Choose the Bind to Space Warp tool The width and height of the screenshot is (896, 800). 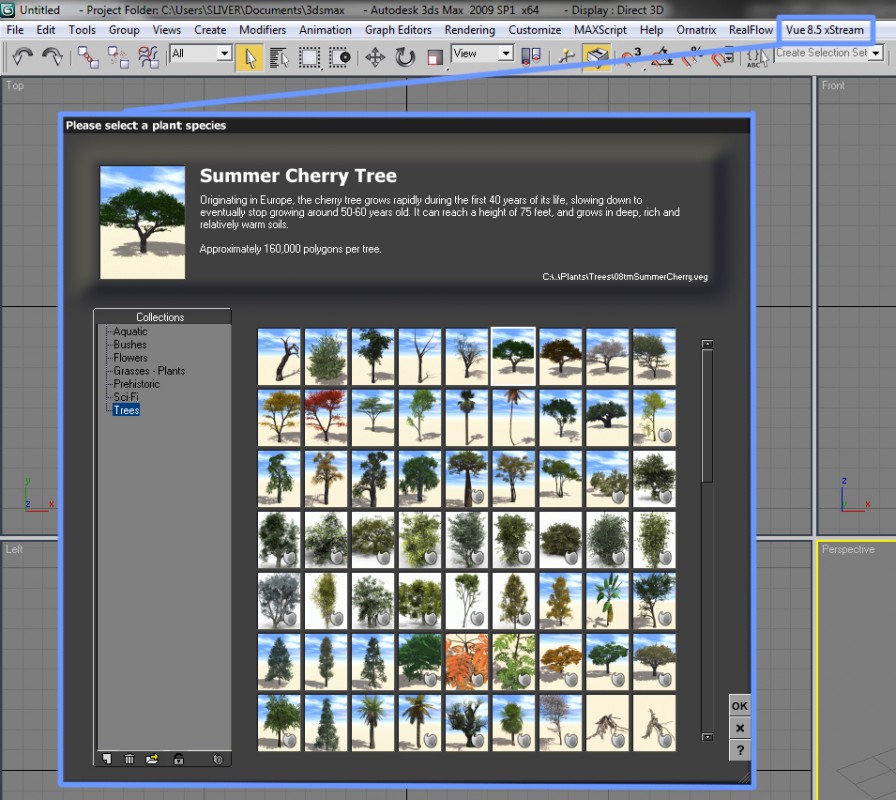coord(149,57)
